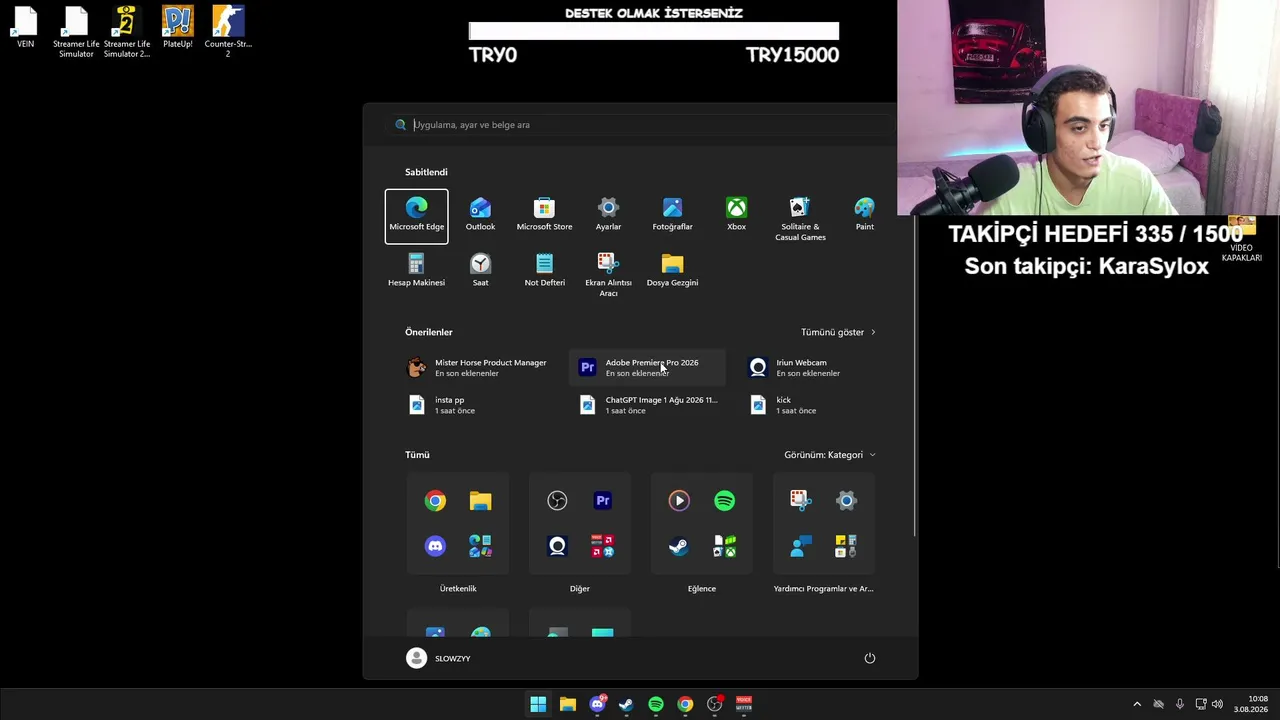Launch Outlook from the pinned section
The height and width of the screenshot is (720, 1280).
(480, 215)
